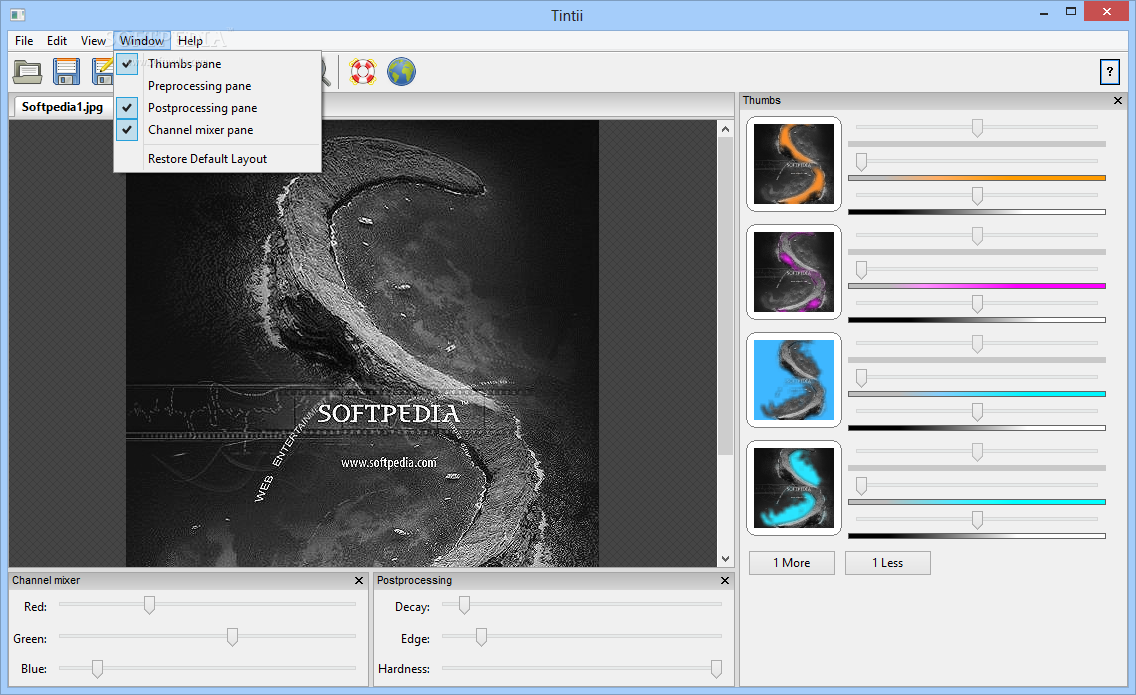Click the canvas scrollbar up arrow
The width and height of the screenshot is (1136, 695).
click(725, 129)
